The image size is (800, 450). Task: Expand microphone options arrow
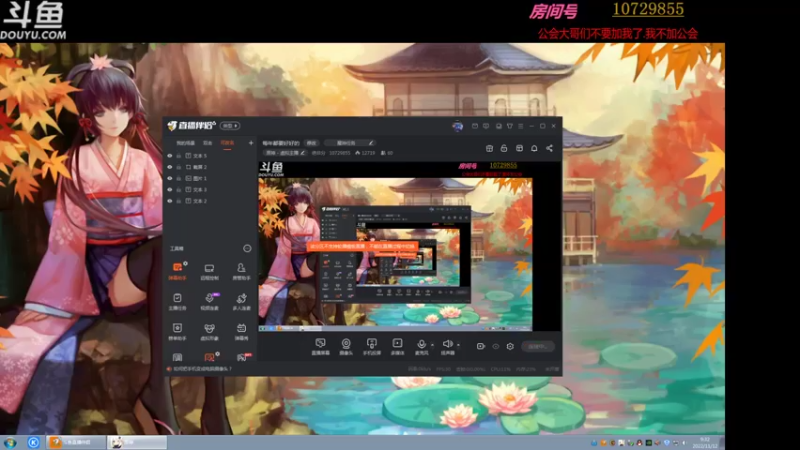tap(432, 345)
